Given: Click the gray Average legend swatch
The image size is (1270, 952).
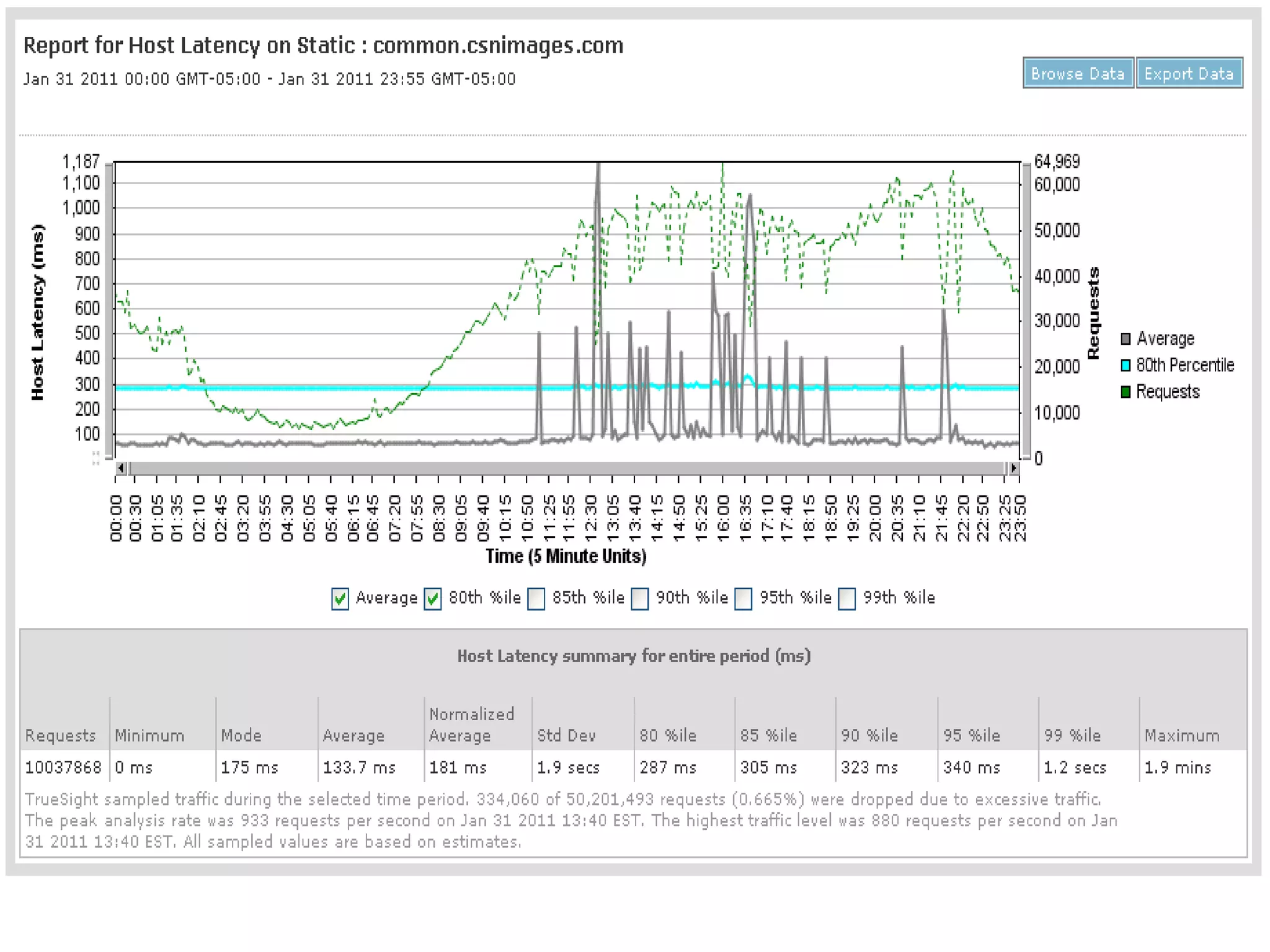Looking at the screenshot, I should point(1126,339).
